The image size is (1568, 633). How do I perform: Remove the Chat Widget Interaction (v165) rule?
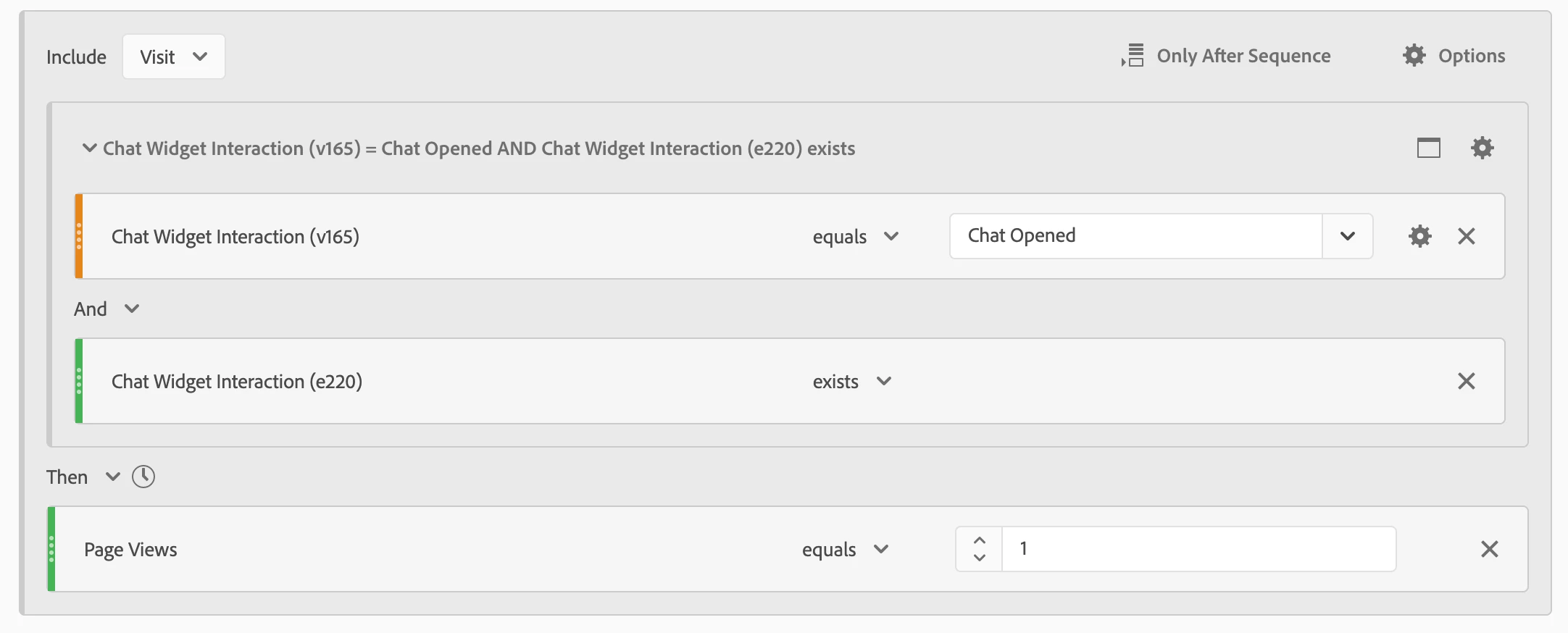point(1466,236)
